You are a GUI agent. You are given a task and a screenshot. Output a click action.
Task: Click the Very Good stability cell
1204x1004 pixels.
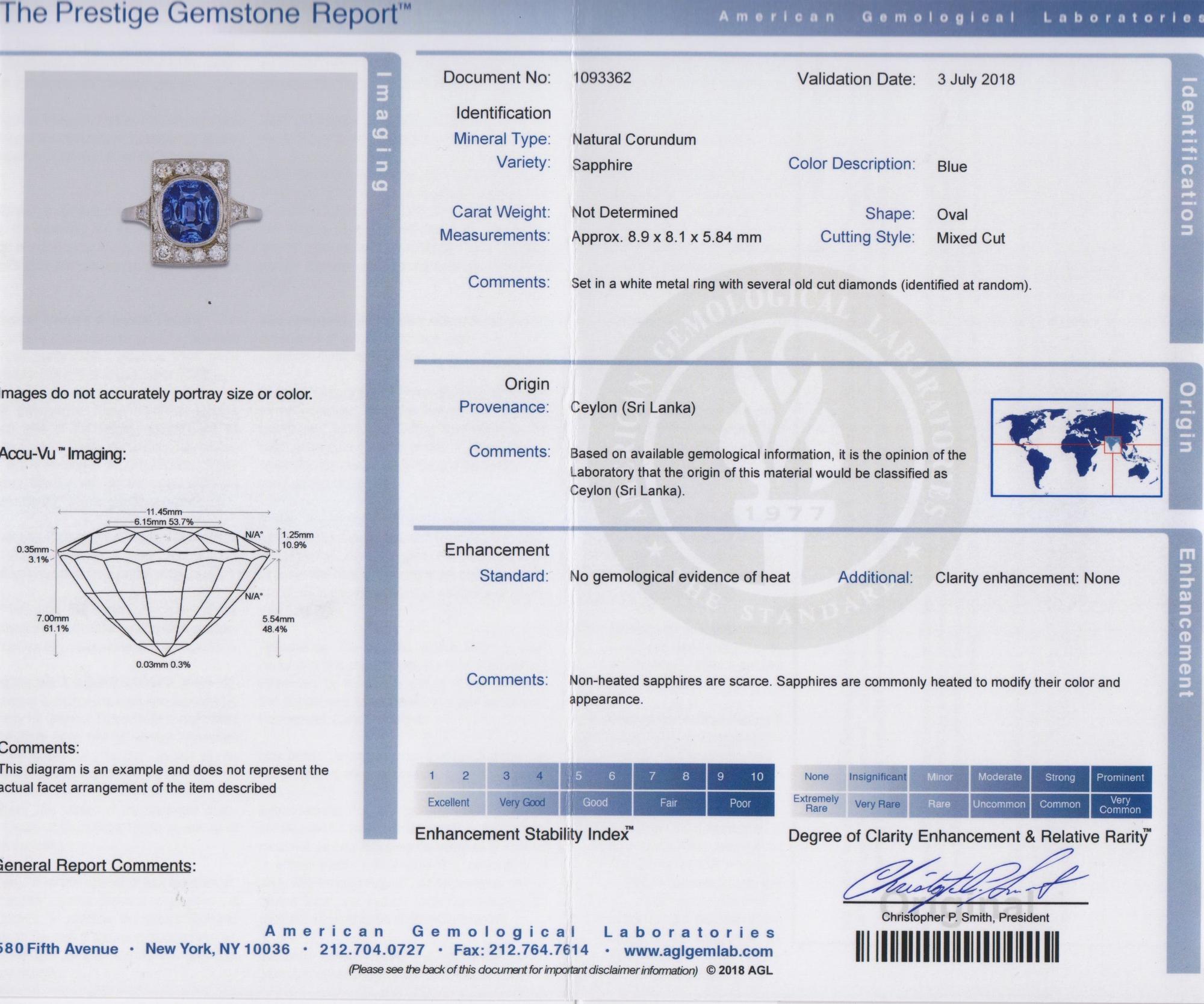(x=522, y=802)
